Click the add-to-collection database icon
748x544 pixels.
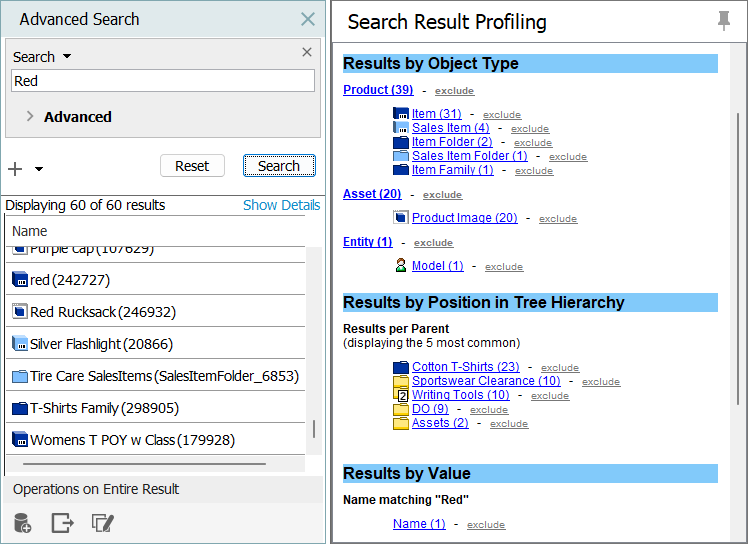coord(22,522)
